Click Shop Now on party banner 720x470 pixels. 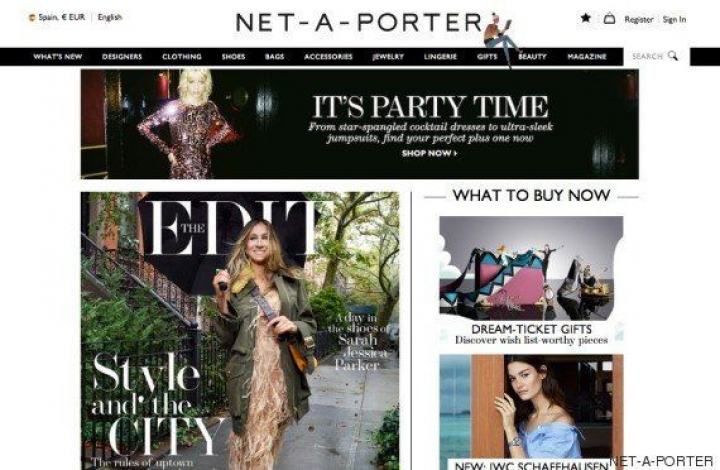coord(429,153)
